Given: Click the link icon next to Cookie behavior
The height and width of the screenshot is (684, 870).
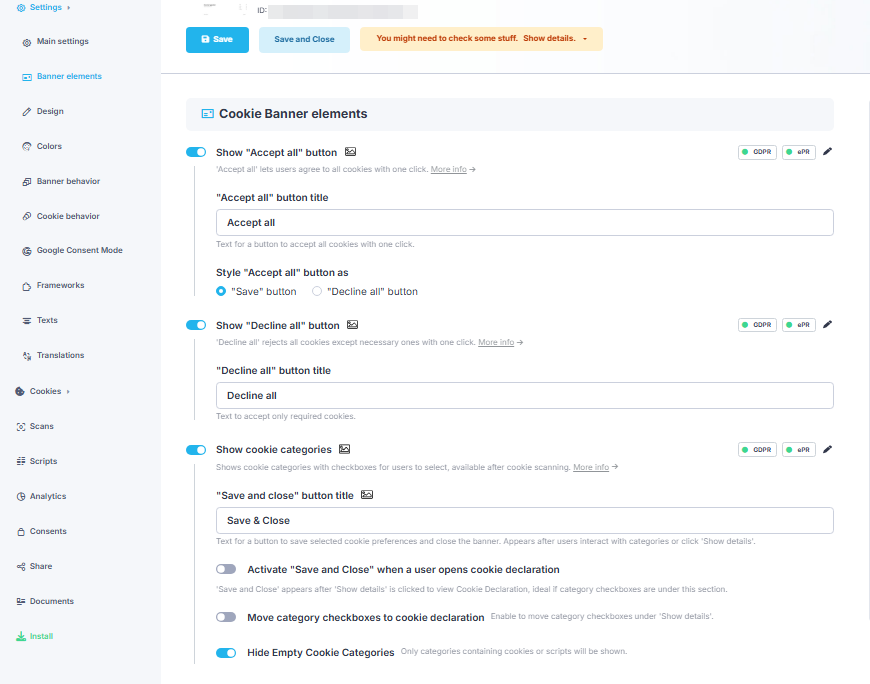Looking at the screenshot, I should coord(27,216).
